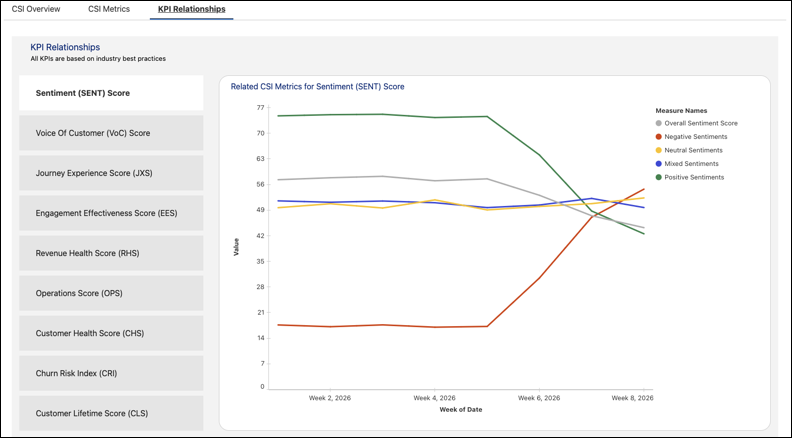Choose Voice Of Customer (VoC) Score
Screen dimensions: 792x438
coord(111,133)
